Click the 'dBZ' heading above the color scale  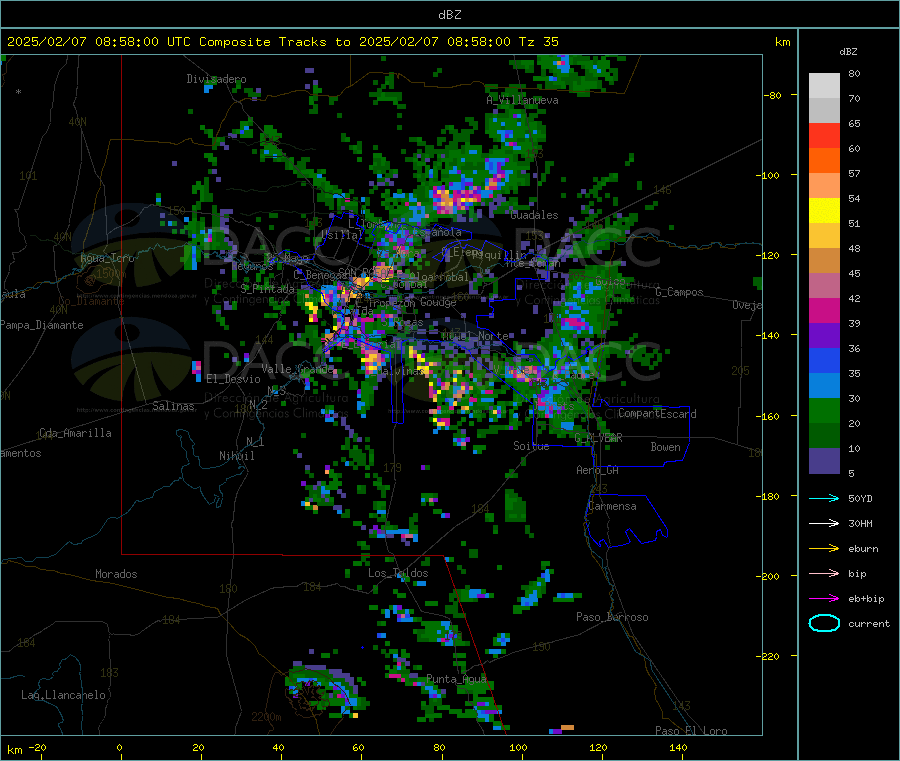pos(848,52)
